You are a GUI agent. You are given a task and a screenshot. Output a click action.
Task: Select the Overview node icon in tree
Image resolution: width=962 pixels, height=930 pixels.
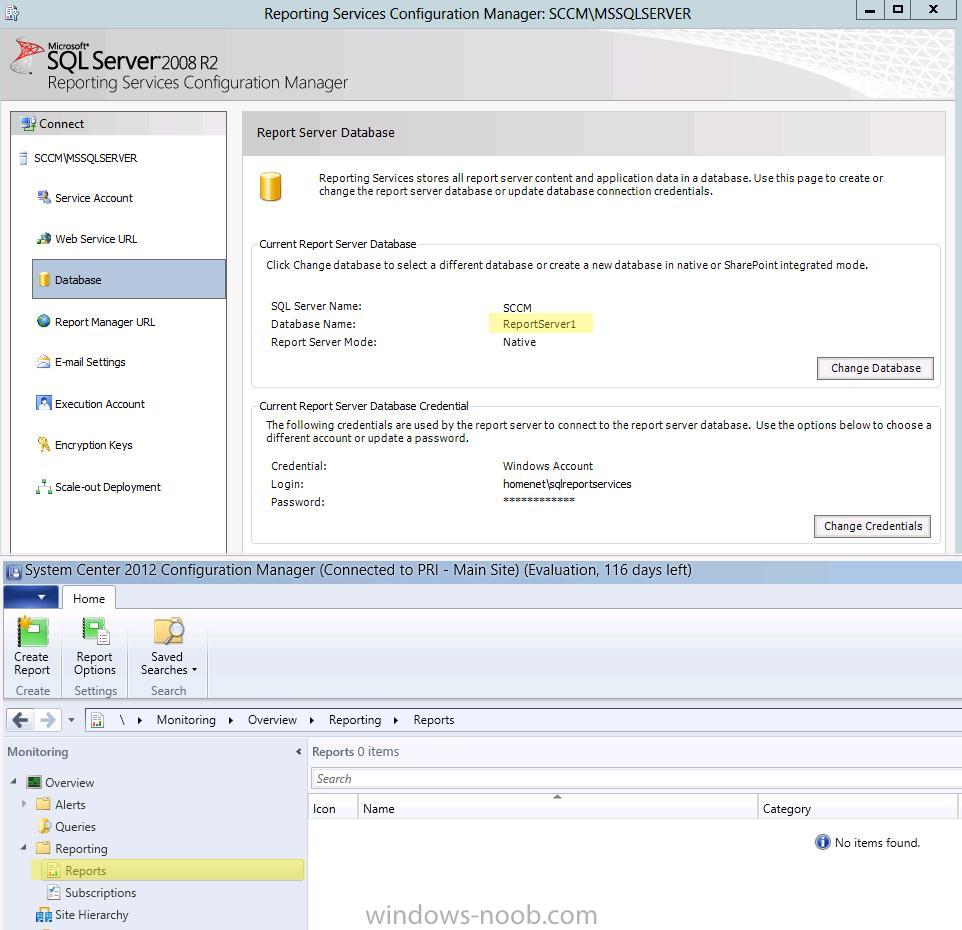[34, 782]
